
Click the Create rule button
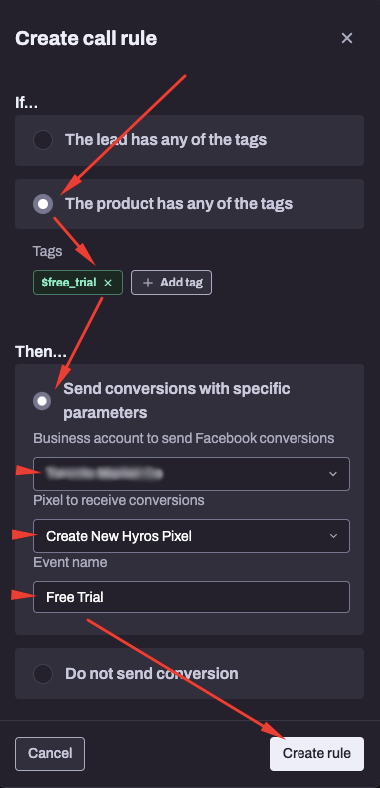[317, 754]
